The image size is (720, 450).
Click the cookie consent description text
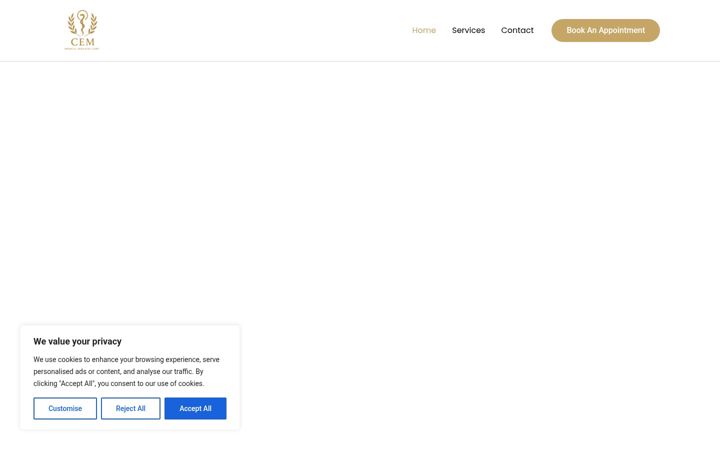pos(126,371)
